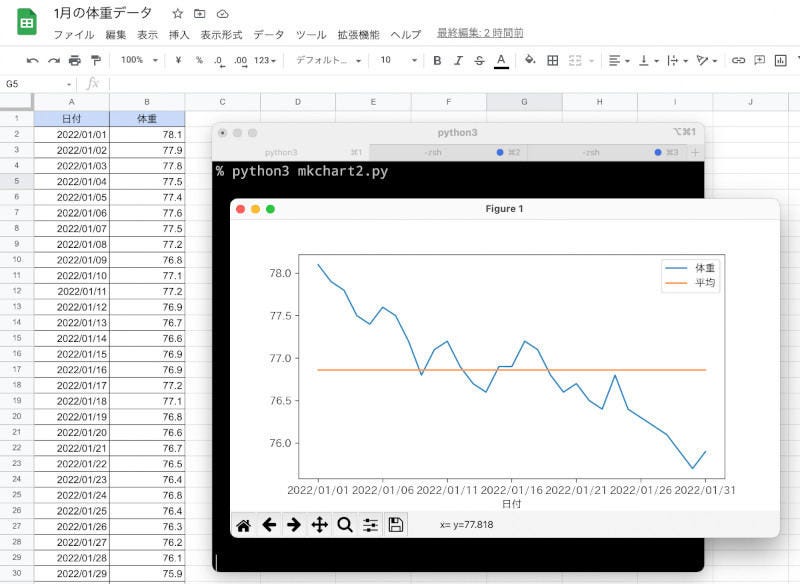This screenshot has width=800, height=584.
Task: Open the last edited history link
Action: pyautogui.click(x=480, y=34)
